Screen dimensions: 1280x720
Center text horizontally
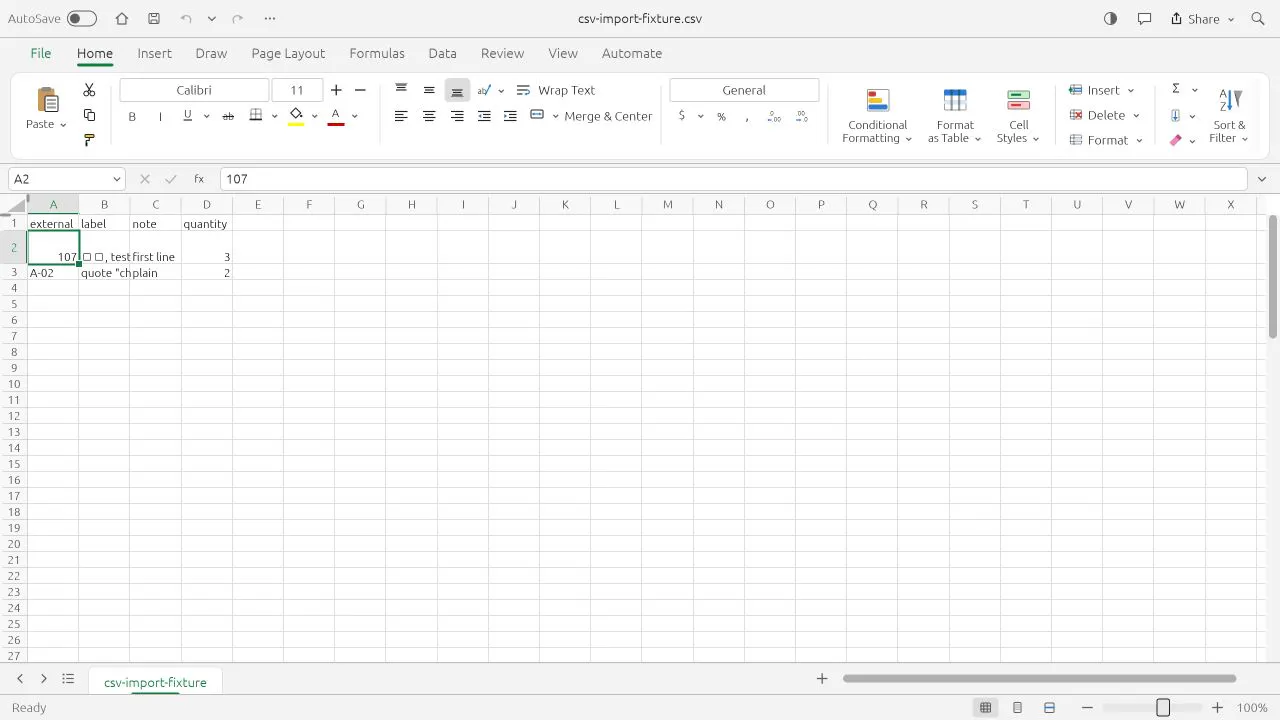click(429, 116)
